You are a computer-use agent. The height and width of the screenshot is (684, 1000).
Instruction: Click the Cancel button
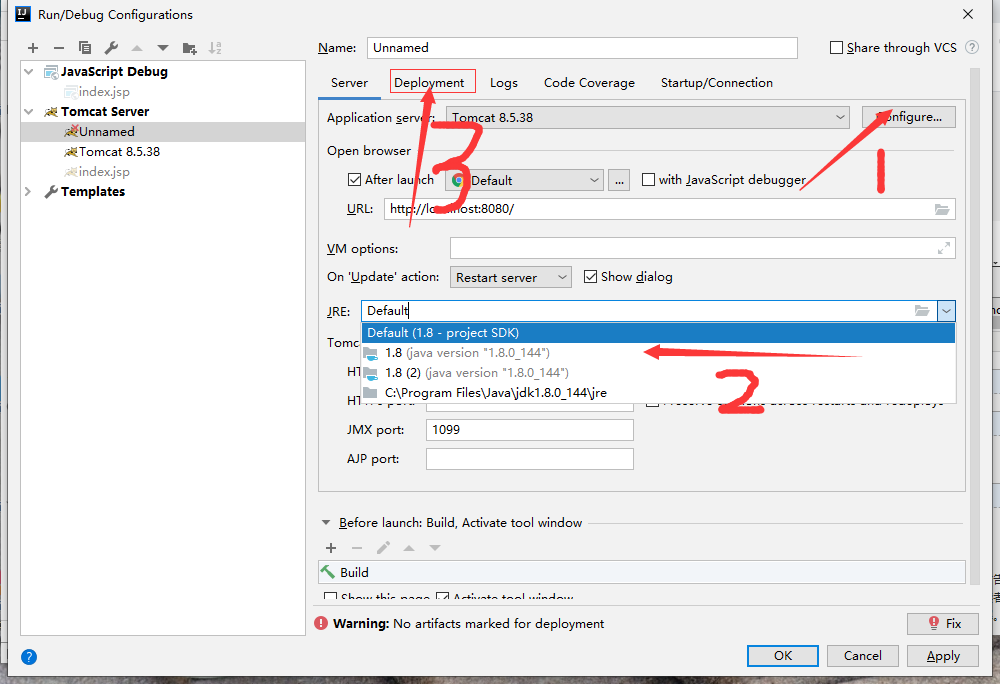coord(862,656)
